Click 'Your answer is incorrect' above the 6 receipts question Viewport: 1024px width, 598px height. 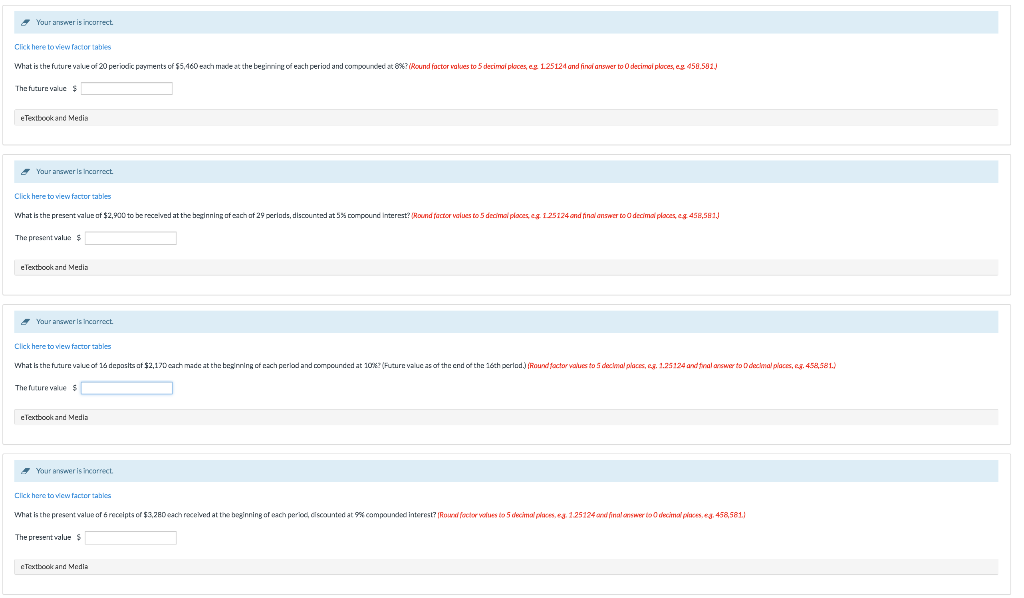pos(74,471)
